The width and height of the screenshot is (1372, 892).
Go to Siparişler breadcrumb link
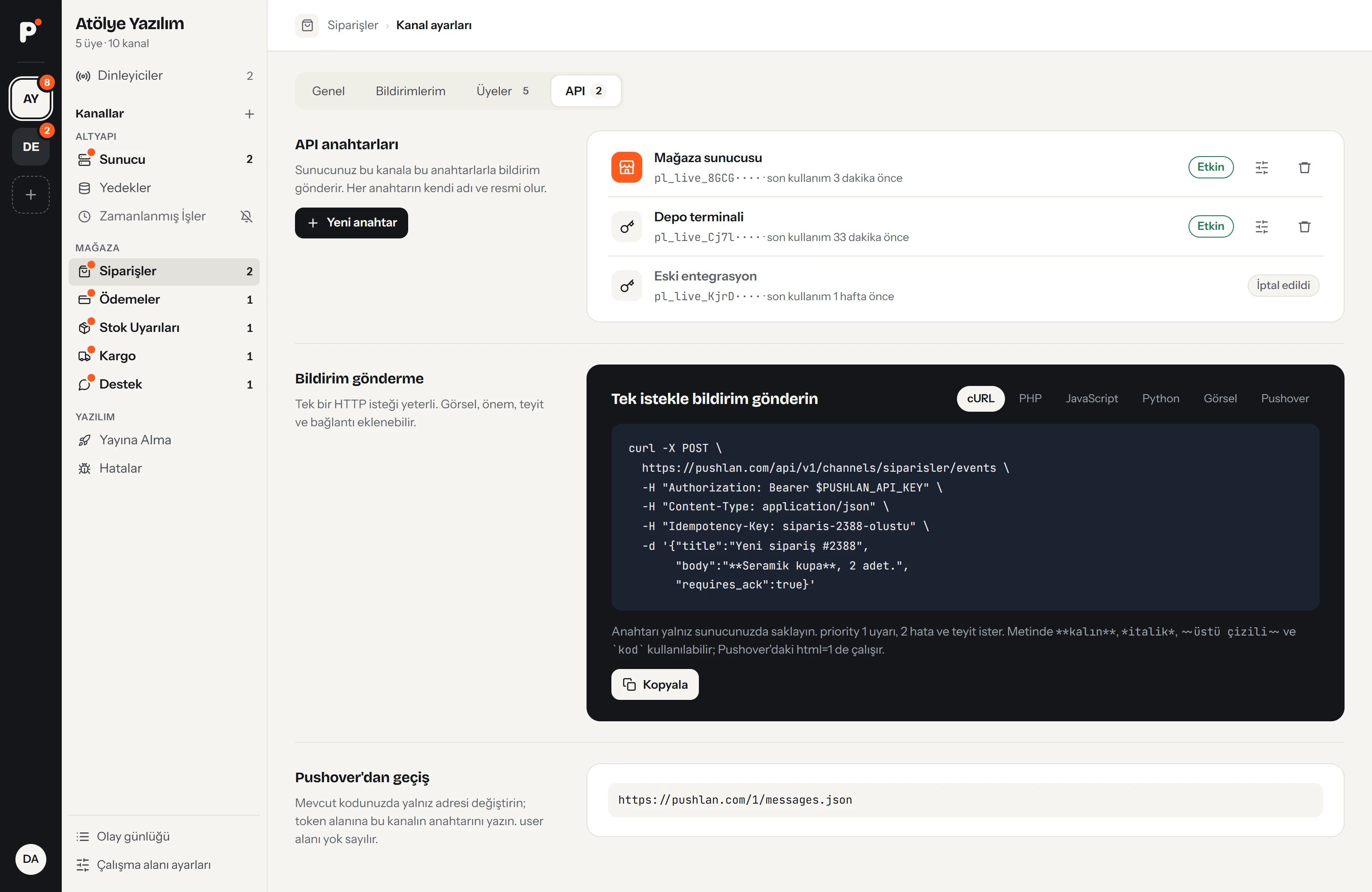click(352, 25)
